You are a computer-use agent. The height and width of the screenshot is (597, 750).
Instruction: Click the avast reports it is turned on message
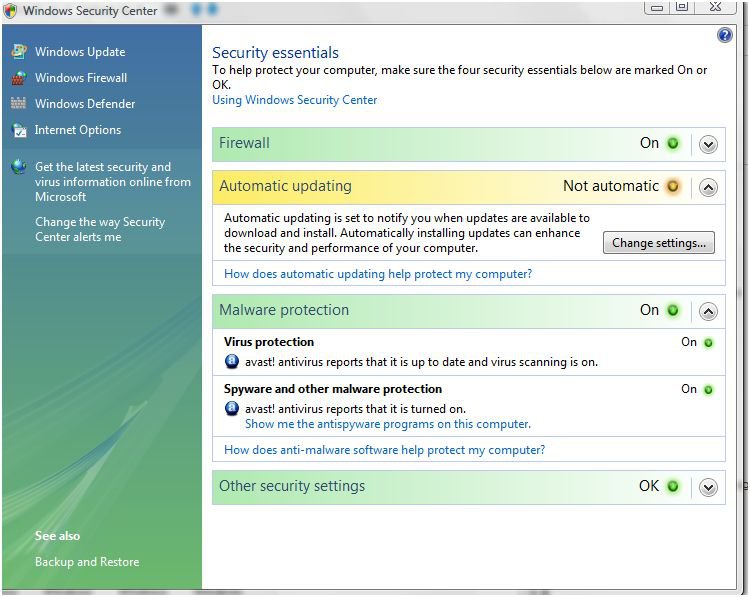[x=355, y=409]
